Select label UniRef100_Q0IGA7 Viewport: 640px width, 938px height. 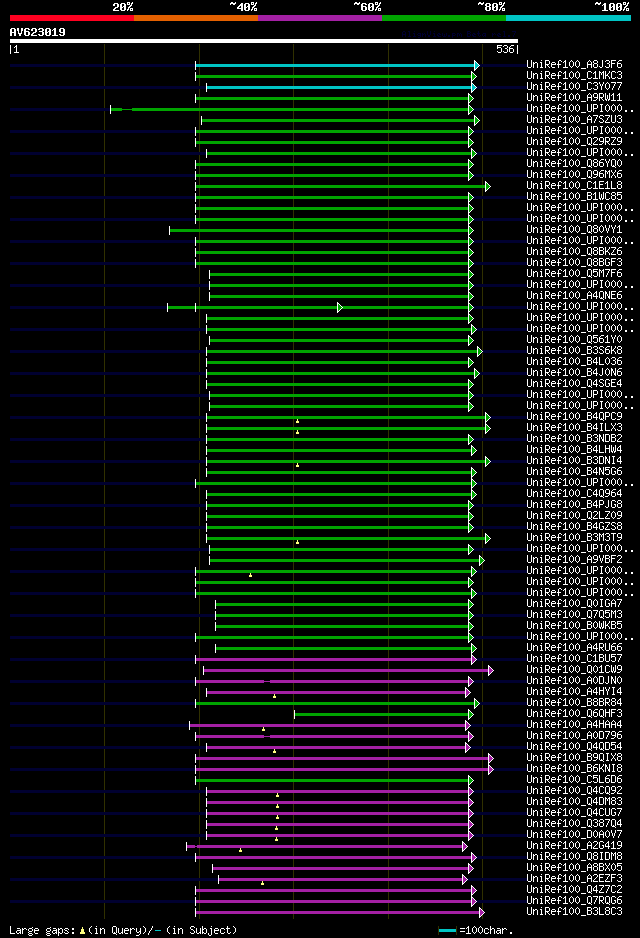574,604
